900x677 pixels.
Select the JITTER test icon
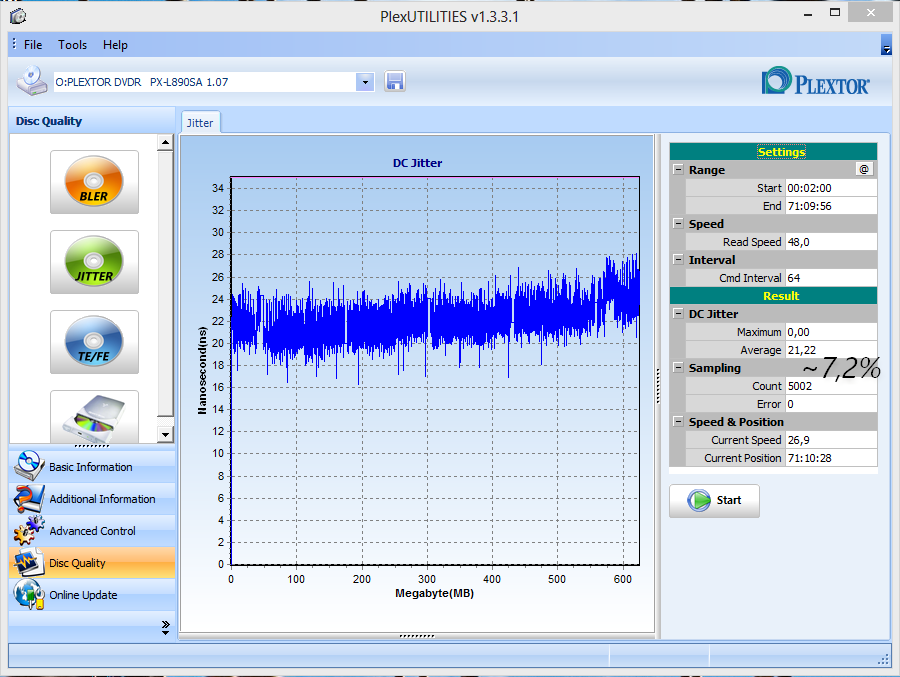(94, 262)
